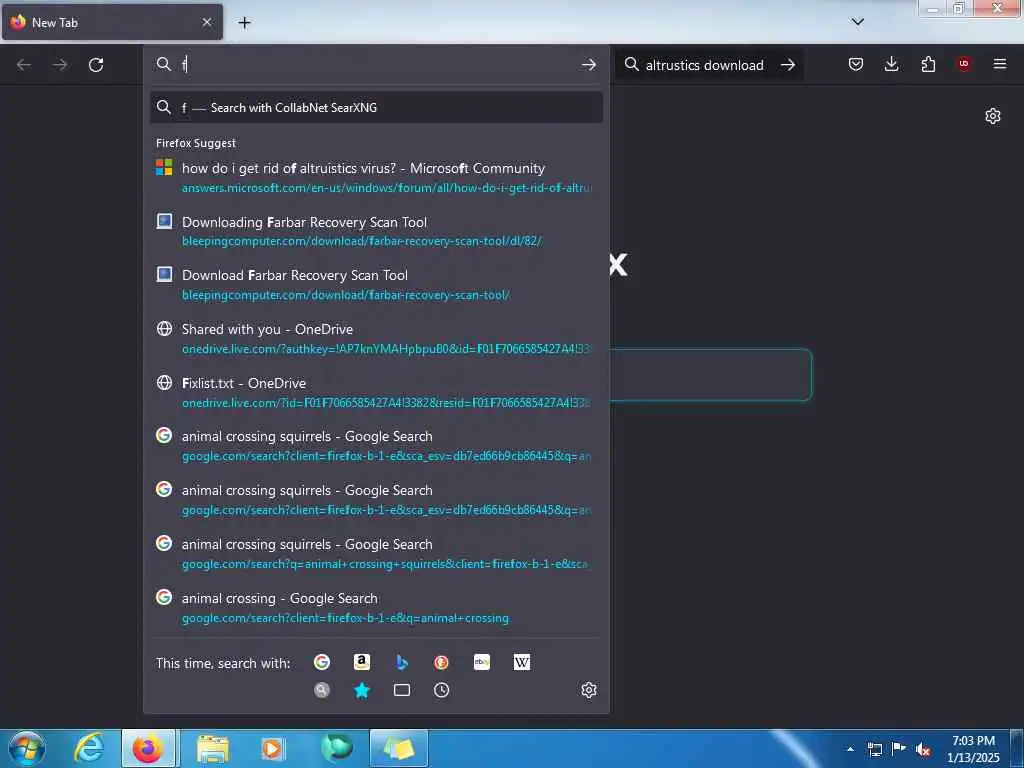
Task: Click the Go arrow in address bar
Action: [588, 64]
